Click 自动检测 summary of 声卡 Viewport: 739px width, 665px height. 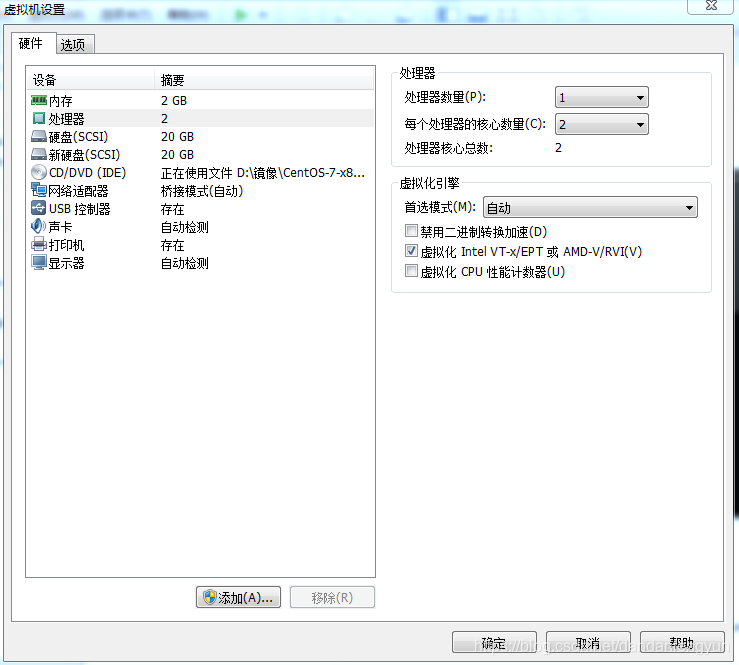pyautogui.click(x=185, y=227)
